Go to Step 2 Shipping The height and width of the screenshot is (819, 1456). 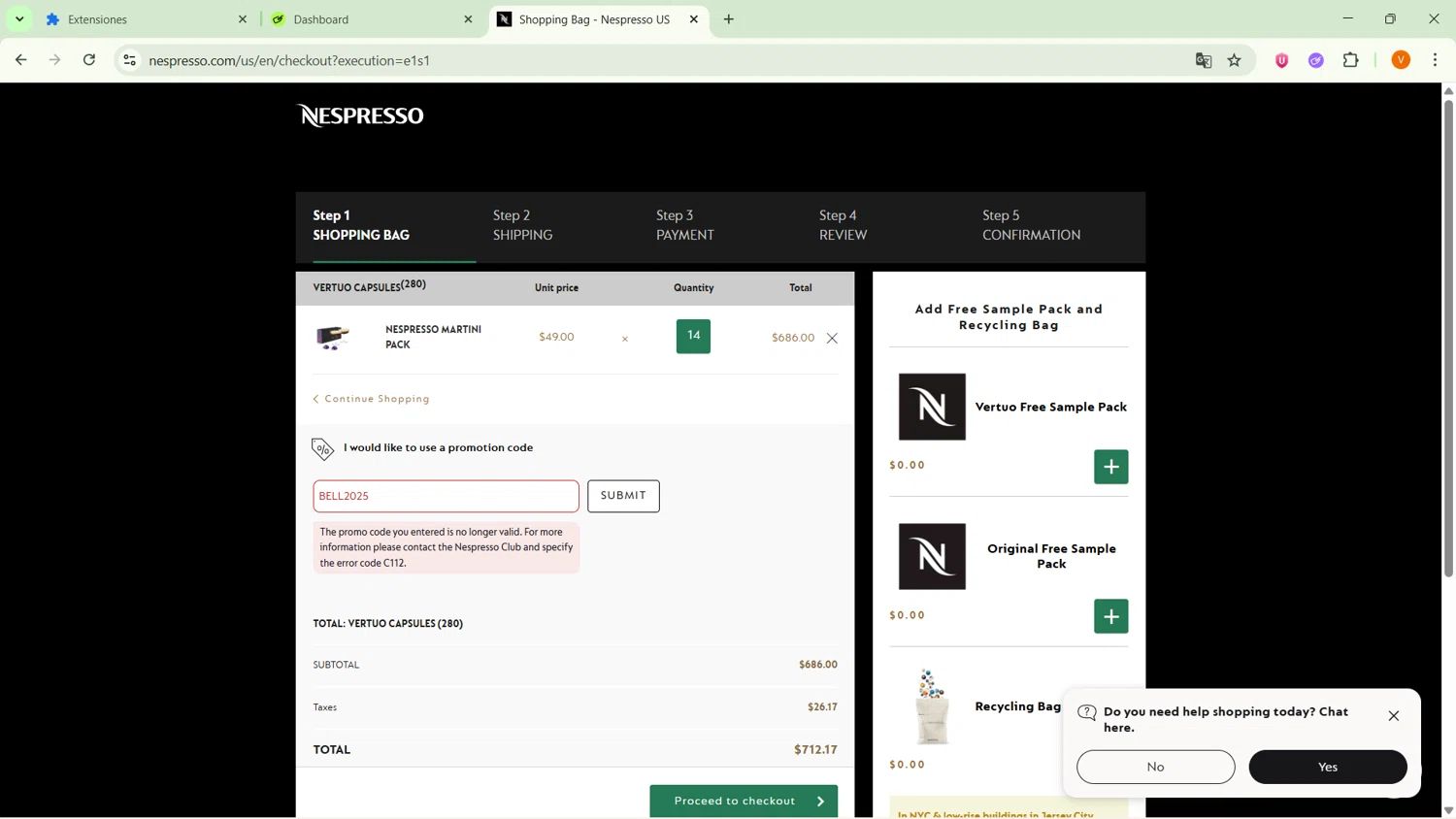coord(522,225)
